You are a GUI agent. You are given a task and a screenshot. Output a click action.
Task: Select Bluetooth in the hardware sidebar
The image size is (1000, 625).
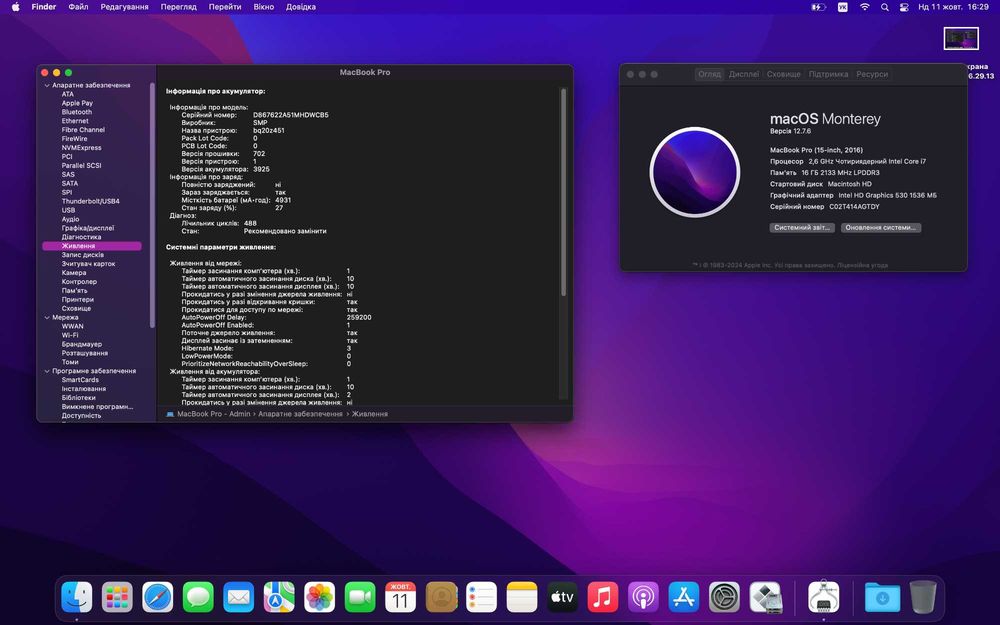pyautogui.click(x=77, y=112)
